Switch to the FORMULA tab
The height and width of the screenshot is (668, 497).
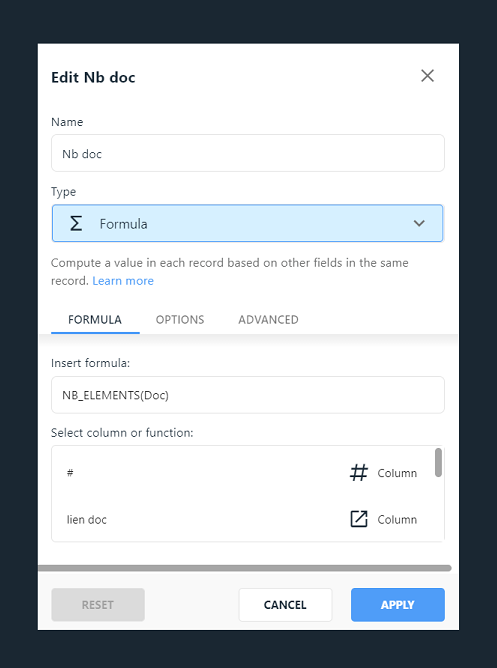pos(95,320)
